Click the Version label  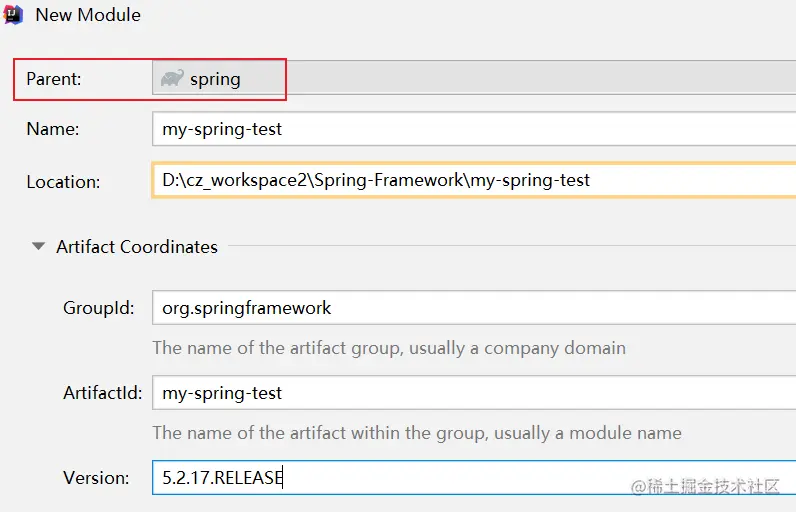coord(98,478)
